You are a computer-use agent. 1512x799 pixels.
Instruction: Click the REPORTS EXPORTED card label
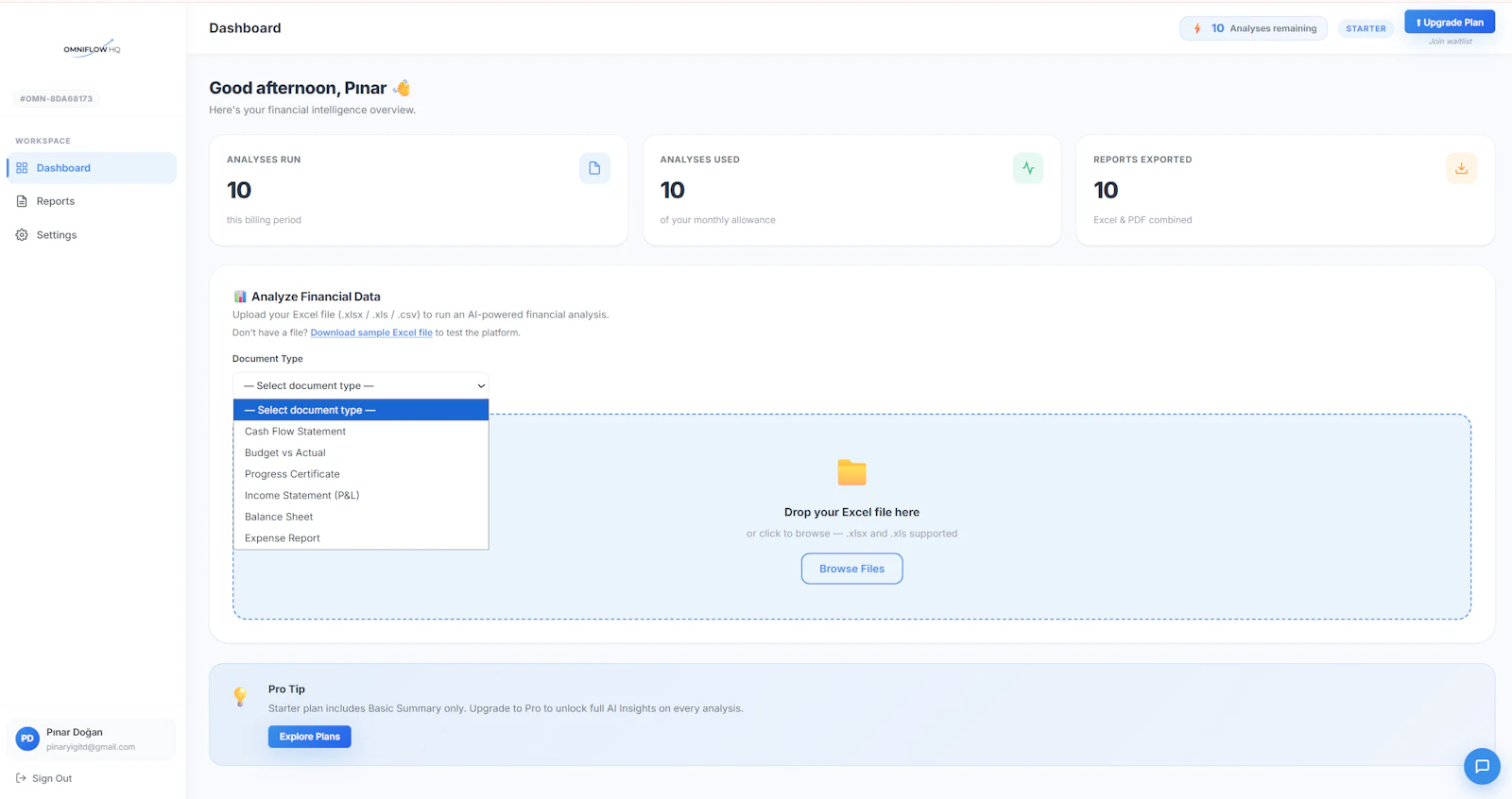1143,160
